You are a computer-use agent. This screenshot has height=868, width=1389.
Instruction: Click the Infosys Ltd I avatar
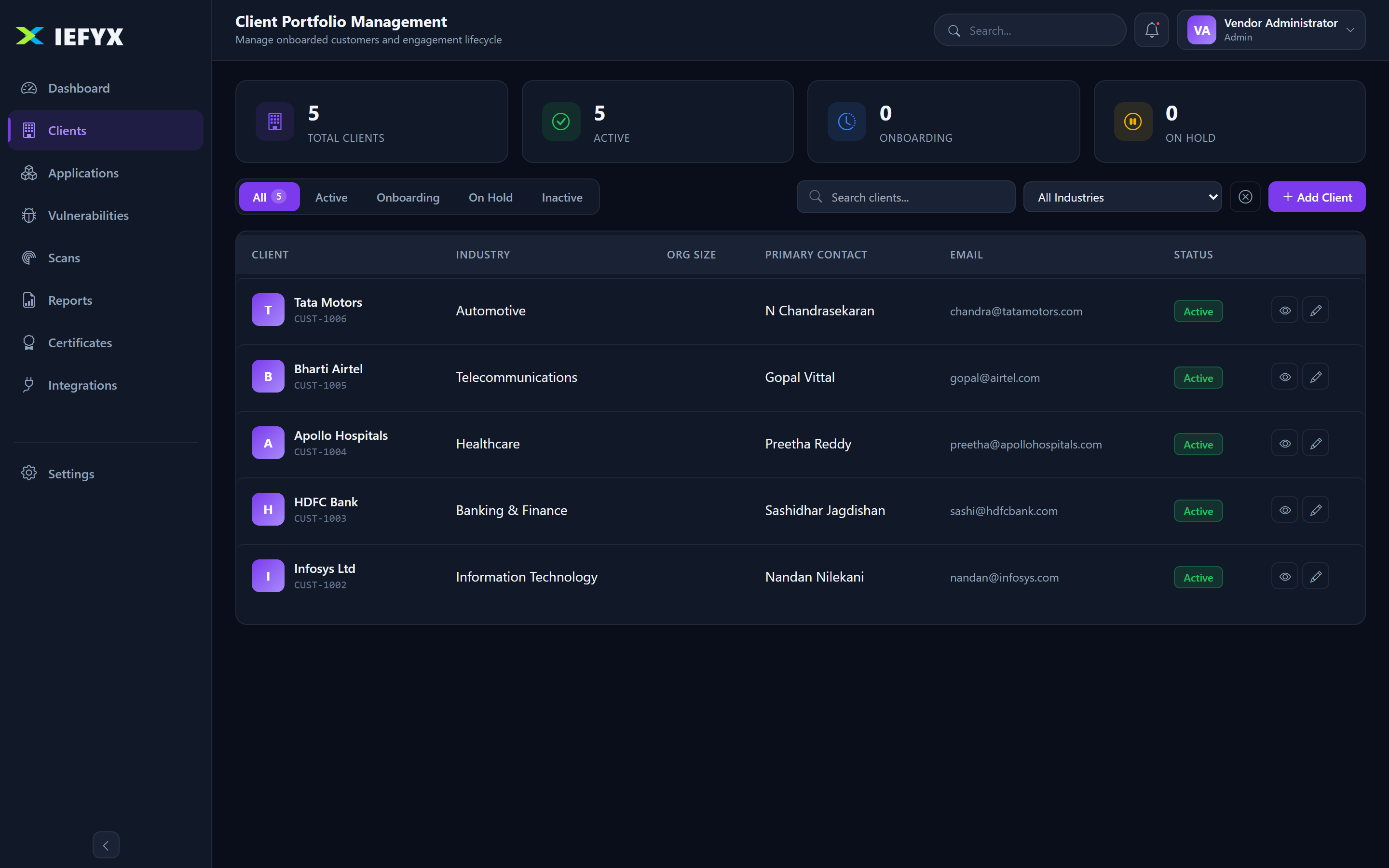(x=268, y=576)
